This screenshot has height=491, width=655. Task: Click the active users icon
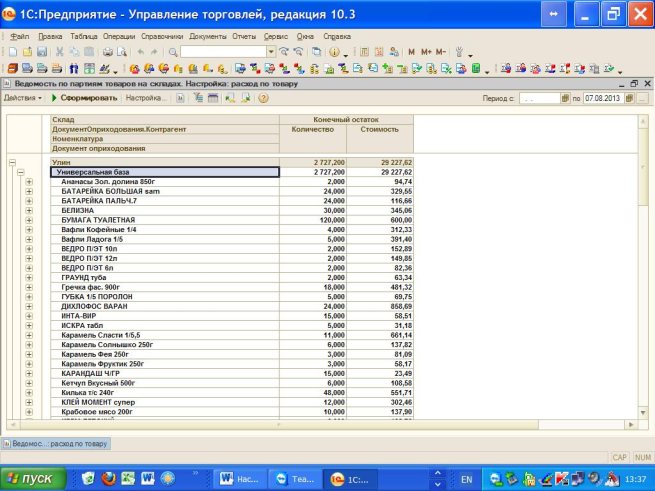[394, 52]
